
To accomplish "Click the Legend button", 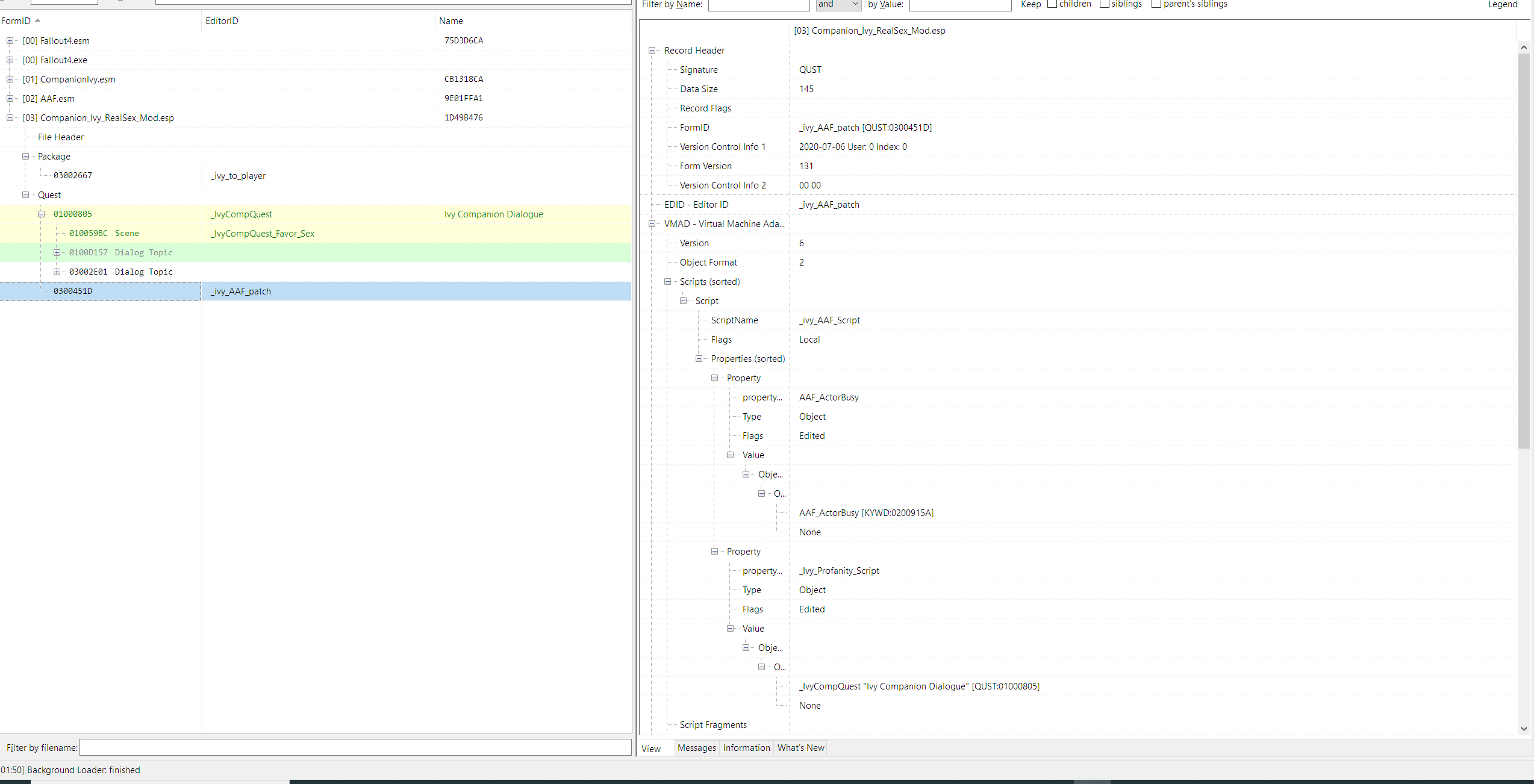I will tap(1503, 4).
